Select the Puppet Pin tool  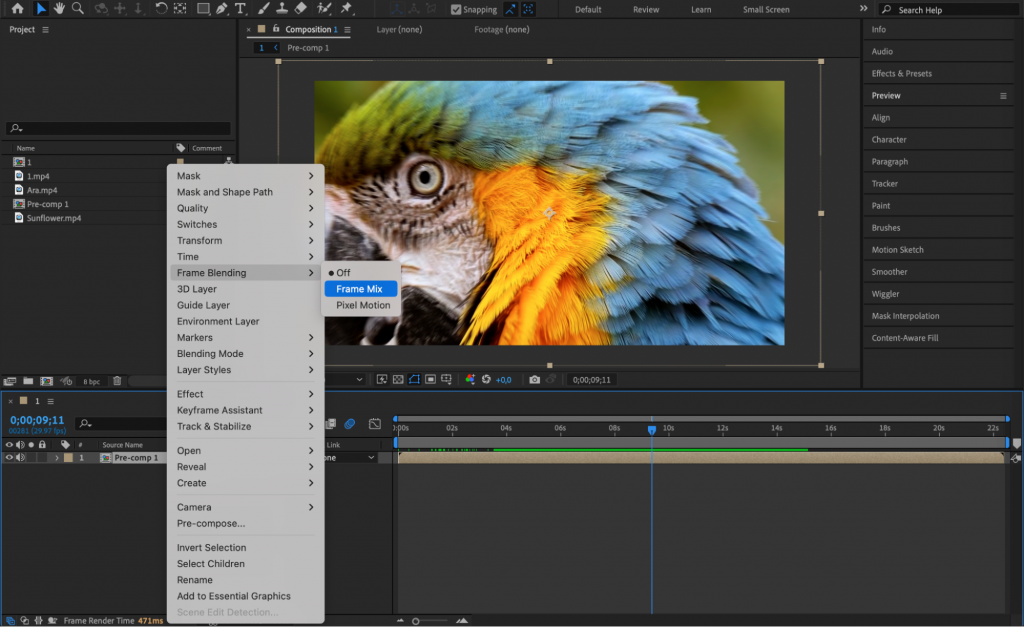347,9
